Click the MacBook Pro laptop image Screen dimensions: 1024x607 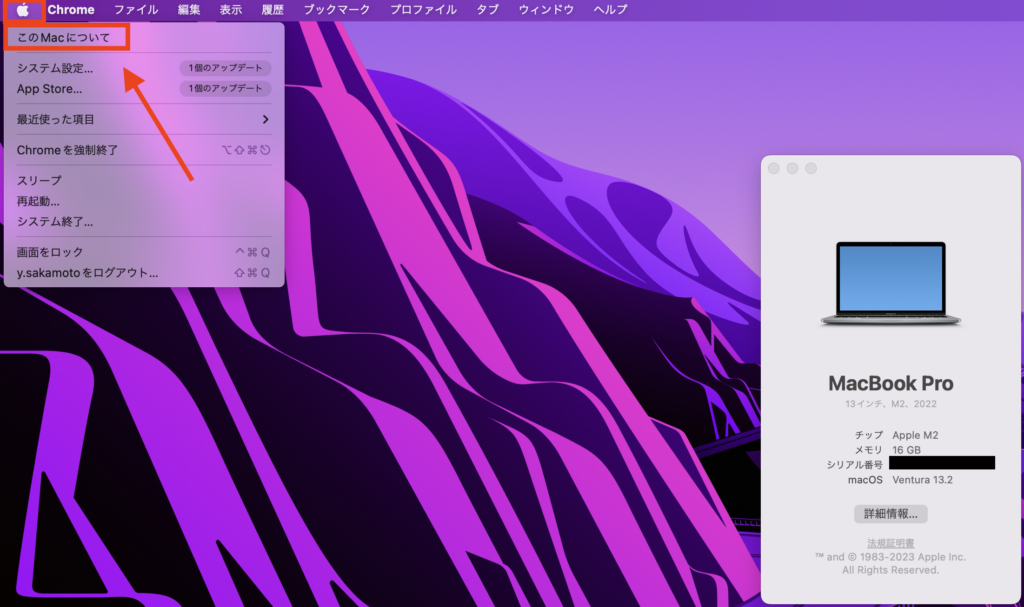[x=890, y=284]
